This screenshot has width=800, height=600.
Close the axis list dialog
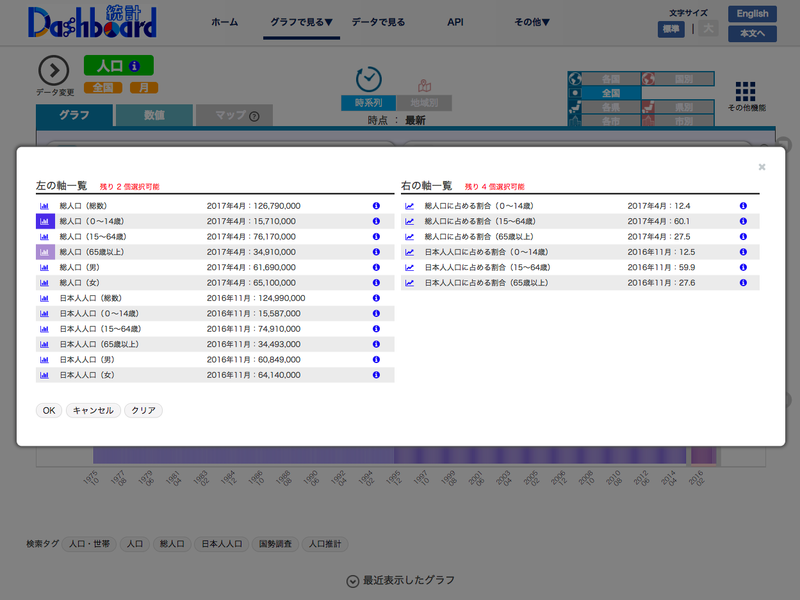pos(762,167)
